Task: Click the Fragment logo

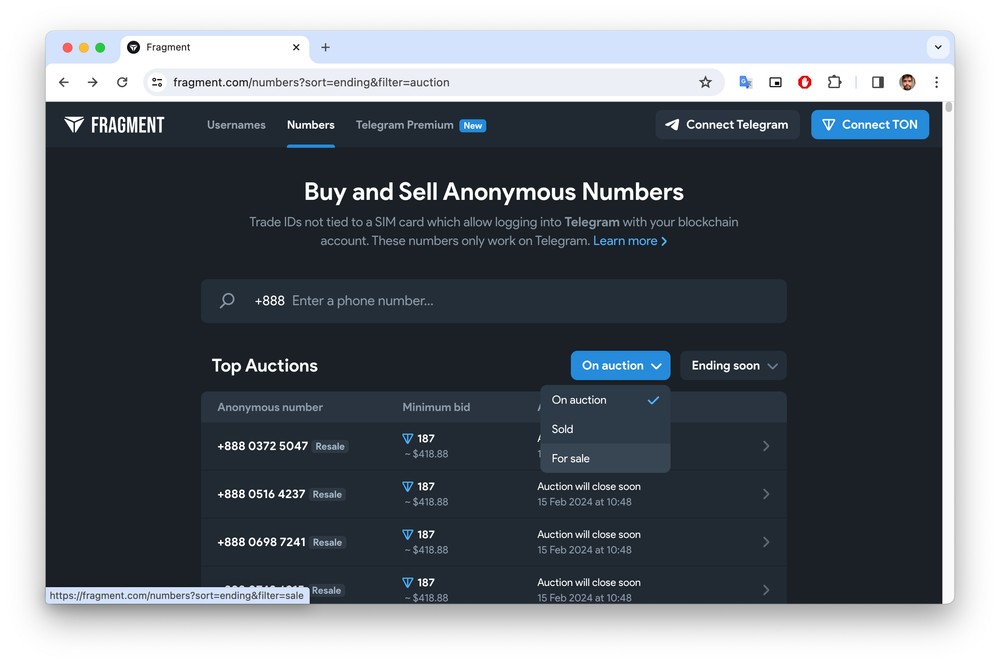Action: pyautogui.click(x=114, y=125)
